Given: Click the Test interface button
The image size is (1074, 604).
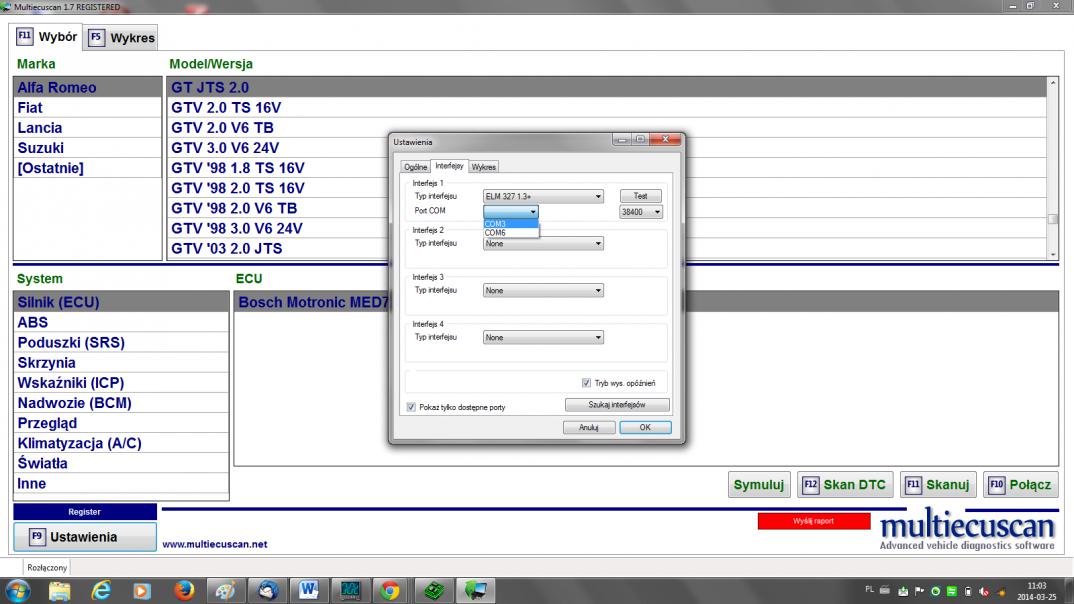Looking at the screenshot, I should pyautogui.click(x=640, y=196).
